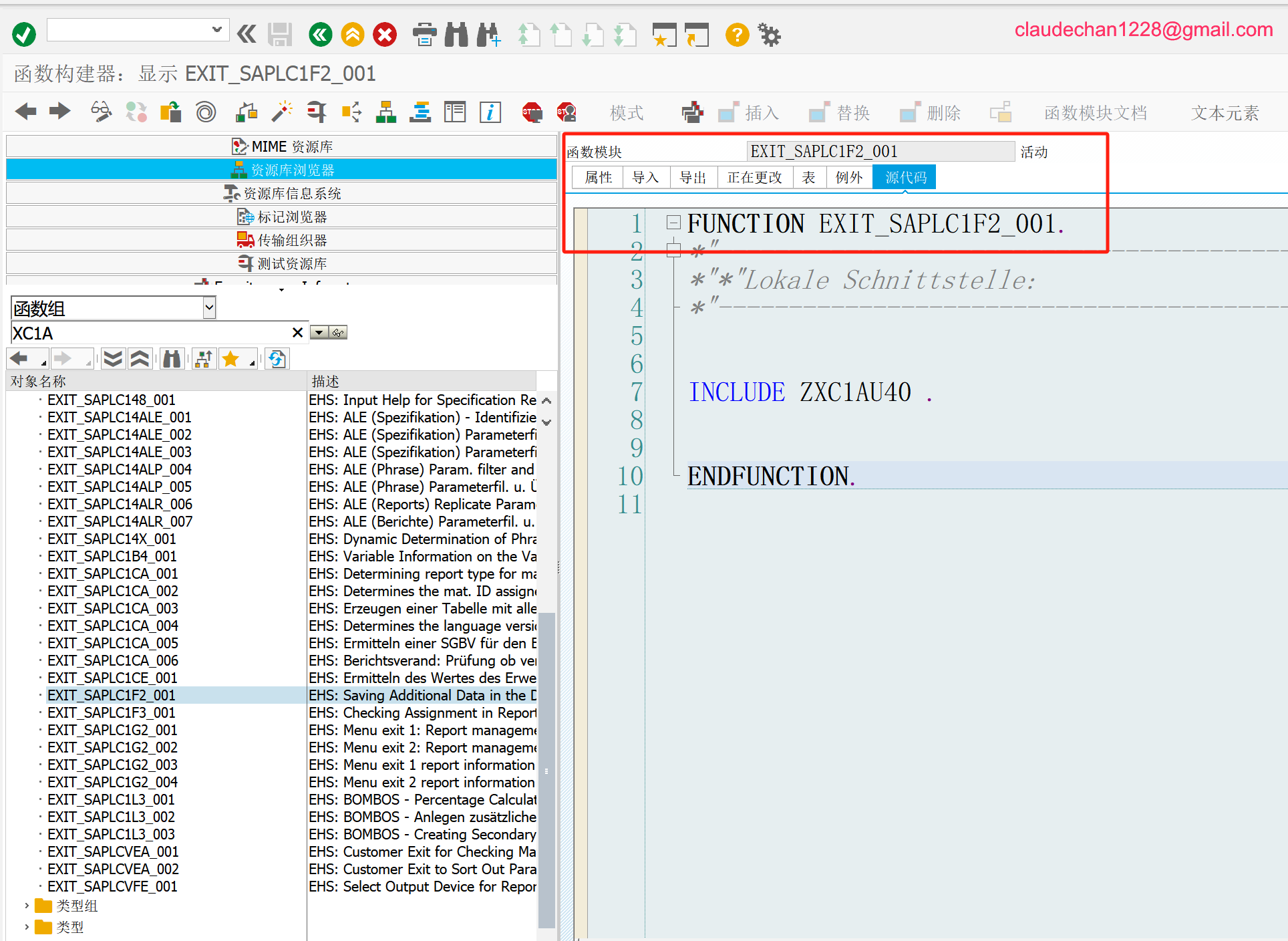Switch to the 导入 tab
Screen dimensions: 1288x941
point(645,177)
